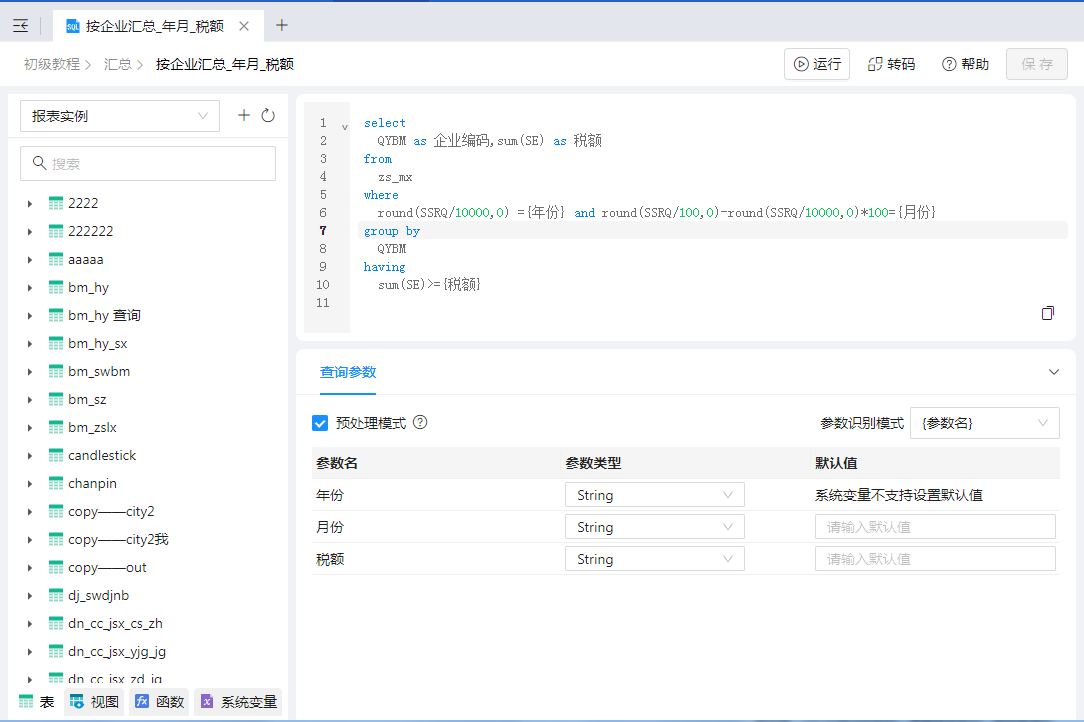Collapse the 查询参数 panel

[1053, 372]
